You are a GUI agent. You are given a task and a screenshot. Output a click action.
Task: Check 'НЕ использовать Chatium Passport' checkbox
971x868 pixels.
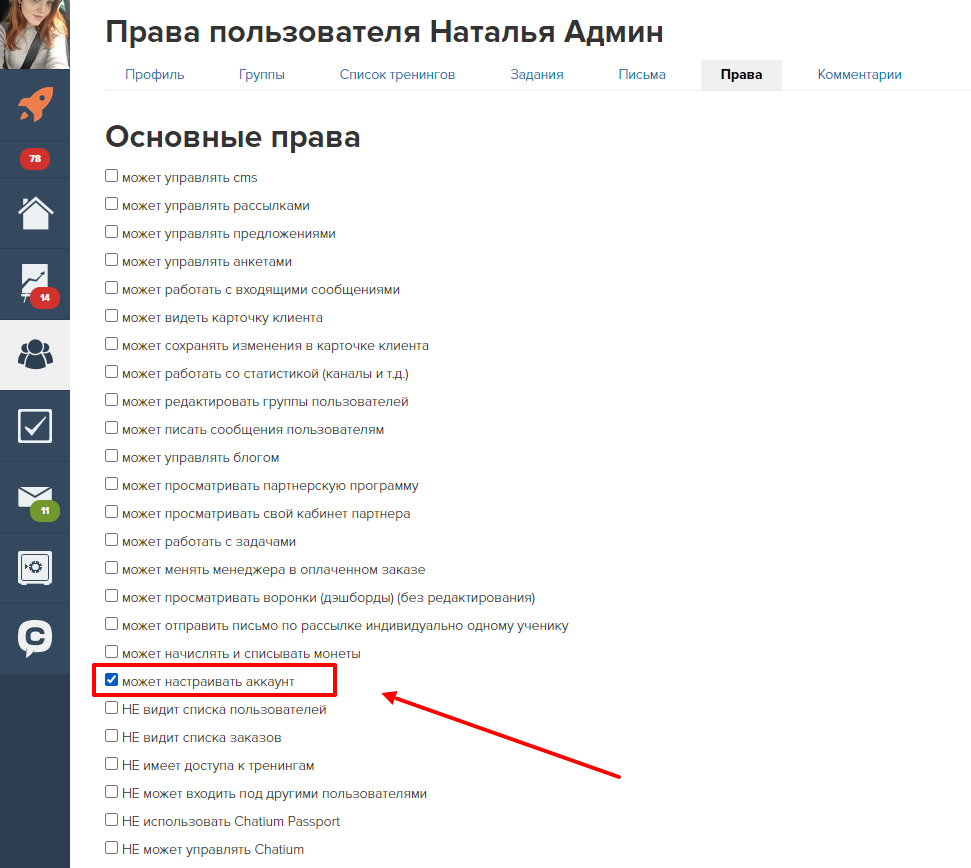coord(111,820)
